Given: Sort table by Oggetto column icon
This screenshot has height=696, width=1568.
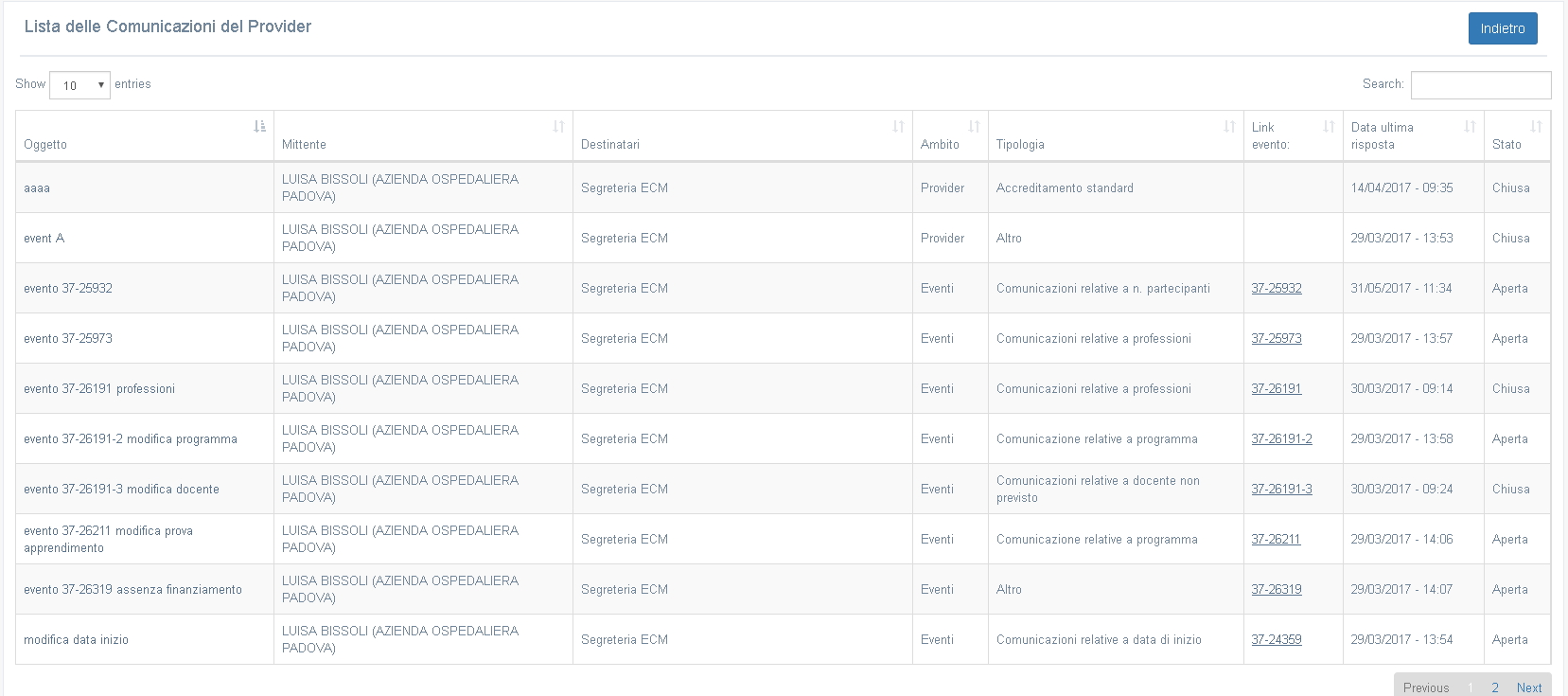Looking at the screenshot, I should pos(259,126).
